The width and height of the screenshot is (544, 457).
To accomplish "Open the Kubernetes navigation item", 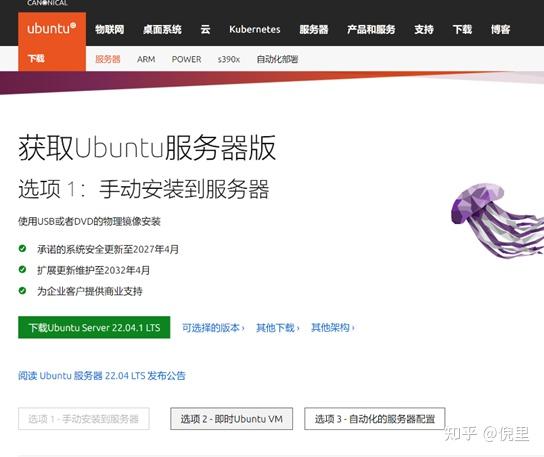I will (x=255, y=29).
